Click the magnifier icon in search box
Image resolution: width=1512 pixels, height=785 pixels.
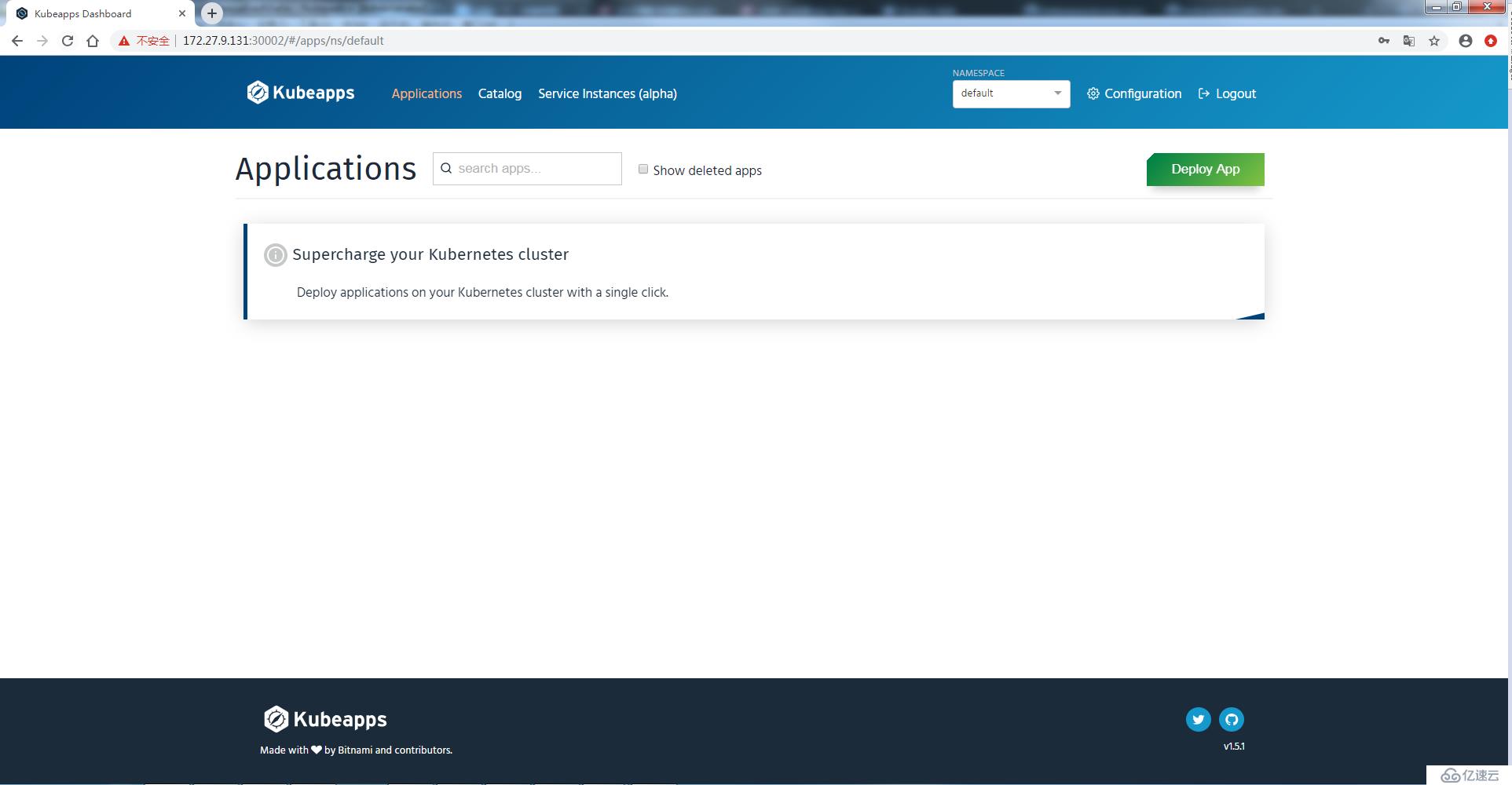tap(446, 168)
